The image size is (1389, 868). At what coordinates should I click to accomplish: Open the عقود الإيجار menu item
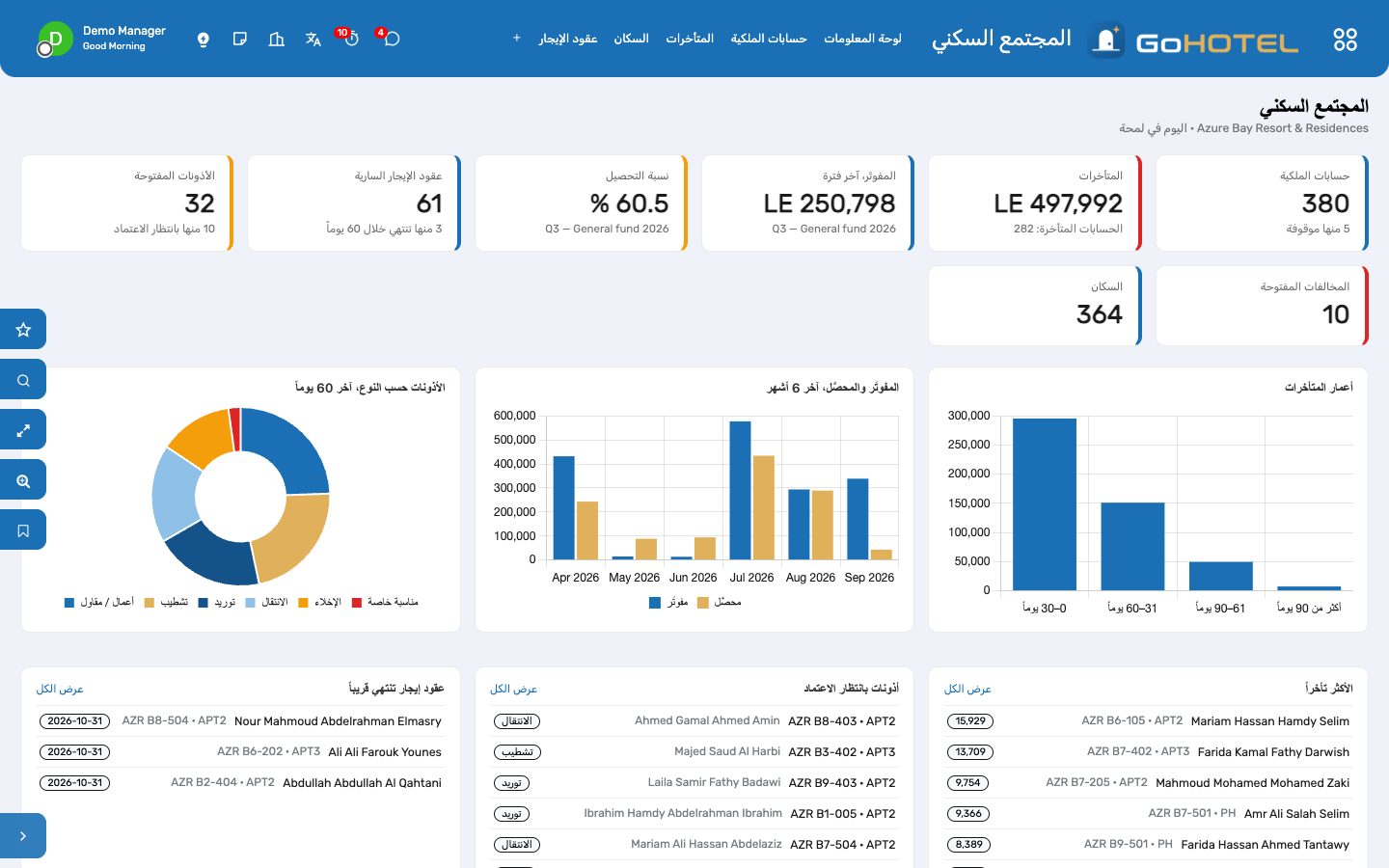[x=568, y=39]
